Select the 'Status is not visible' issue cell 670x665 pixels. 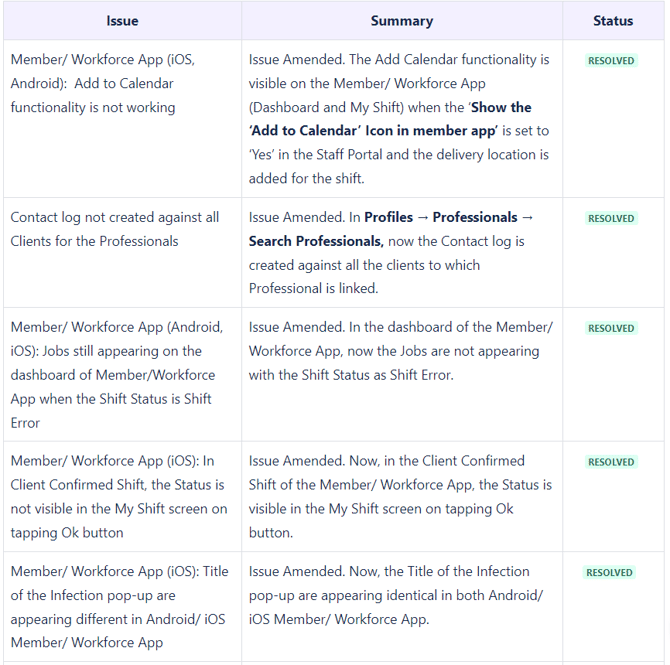pos(117,497)
